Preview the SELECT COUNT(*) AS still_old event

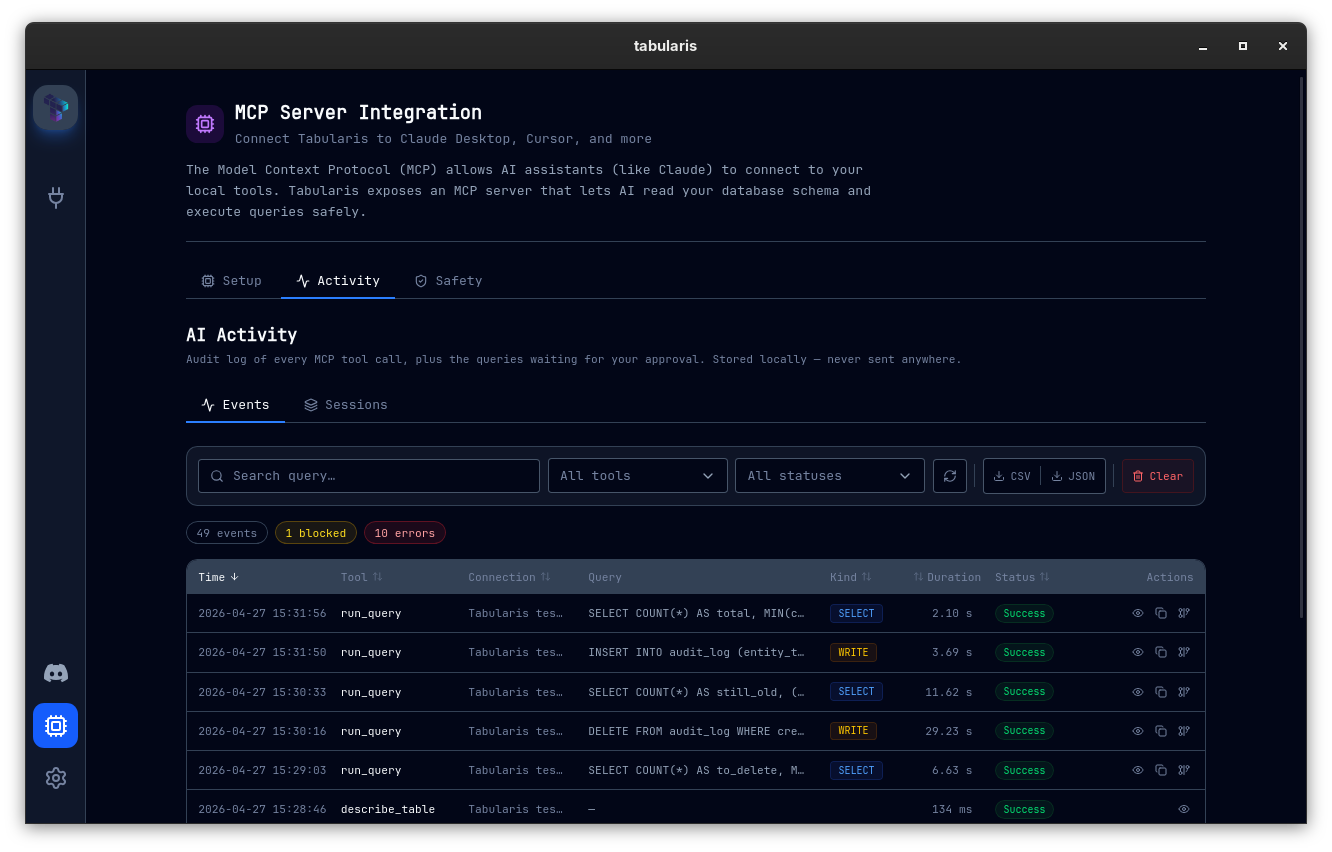click(1137, 691)
